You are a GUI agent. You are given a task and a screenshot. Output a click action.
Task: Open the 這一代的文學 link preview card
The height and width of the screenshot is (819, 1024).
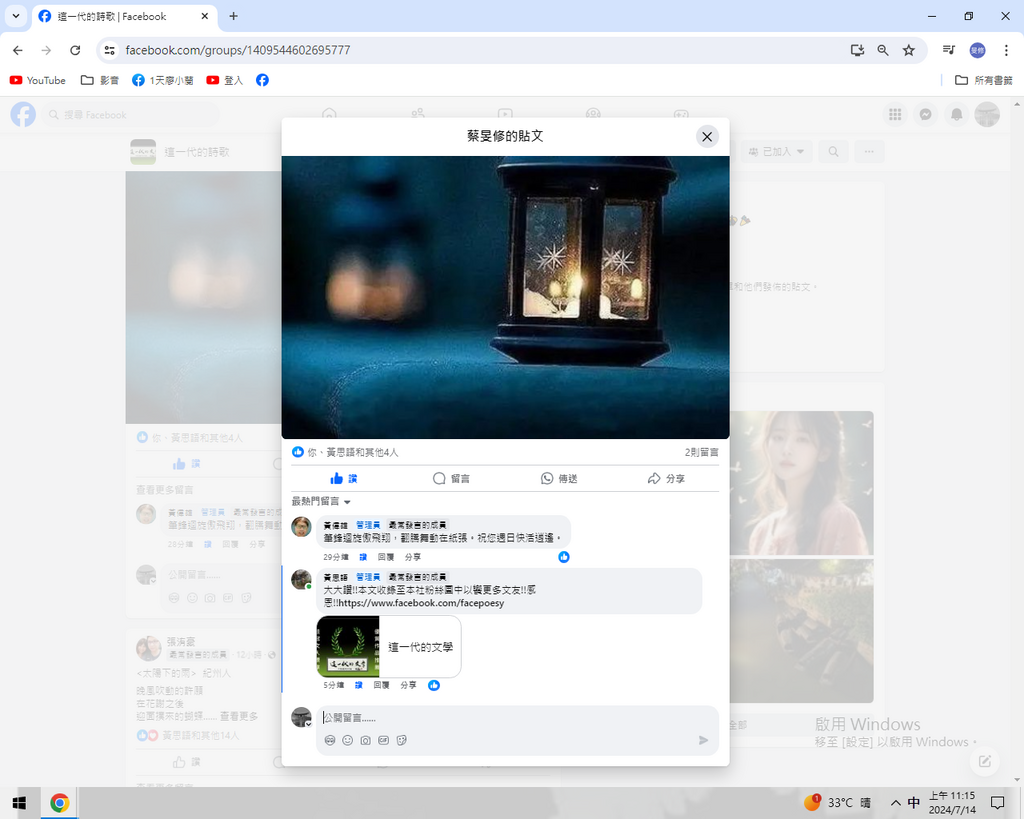(389, 647)
